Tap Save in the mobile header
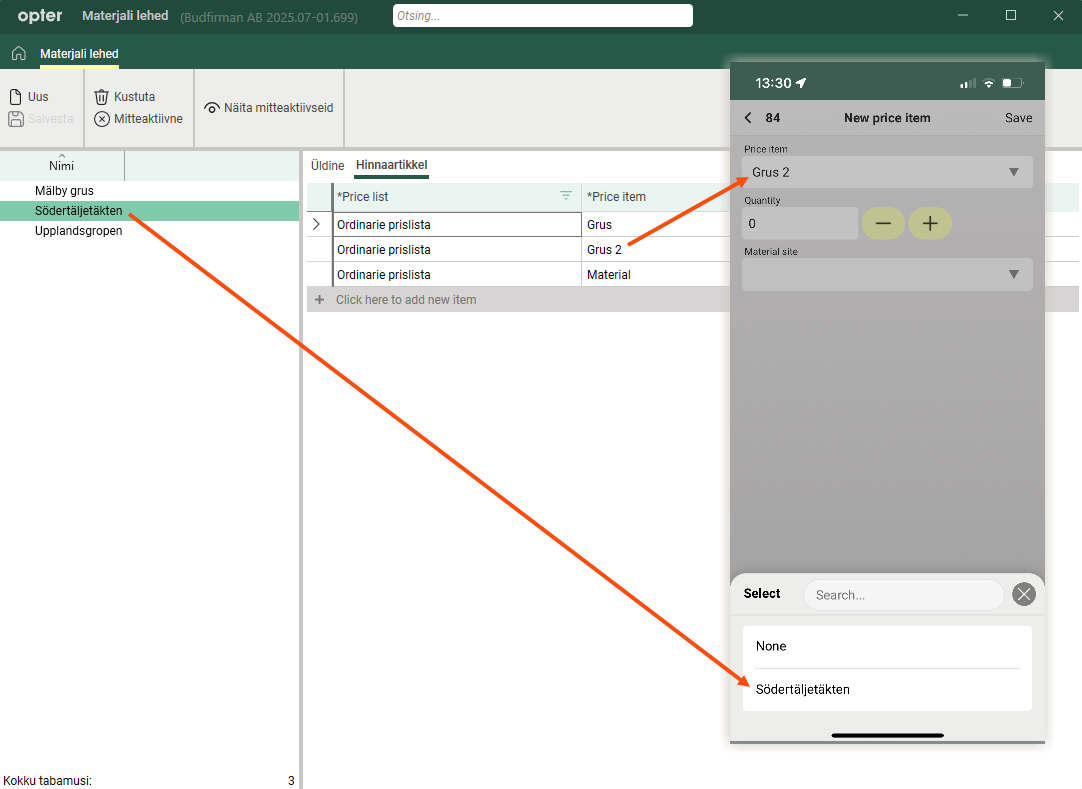Viewport: 1082px width, 789px height. coord(1018,118)
